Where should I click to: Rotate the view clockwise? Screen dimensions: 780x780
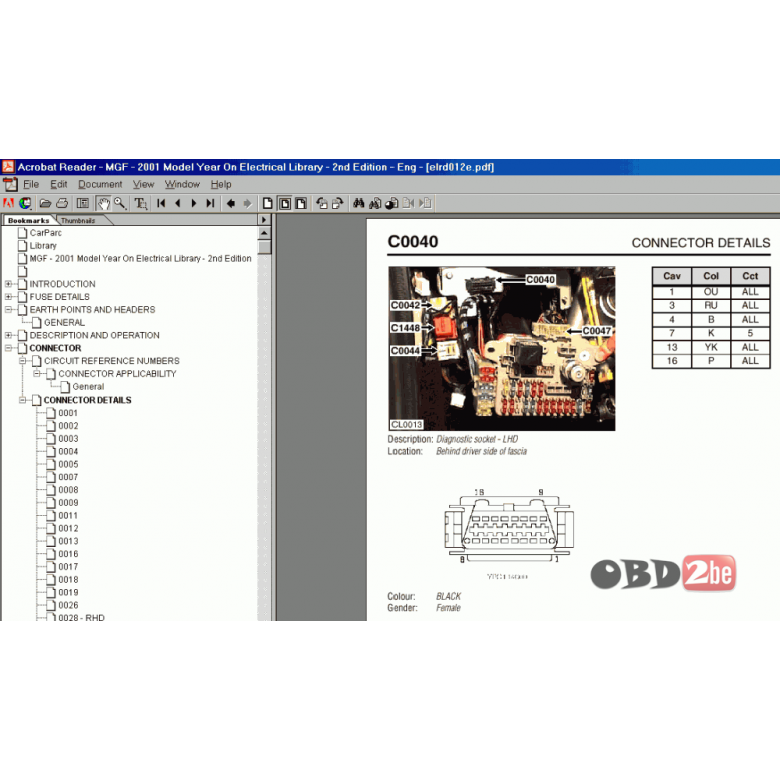pyautogui.click(x=338, y=203)
